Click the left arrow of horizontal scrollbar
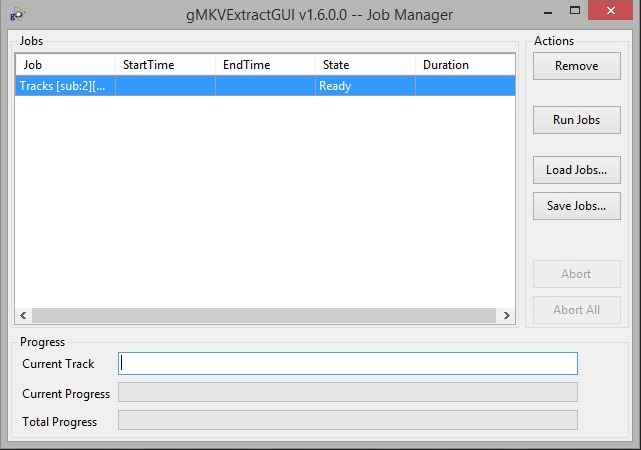This screenshot has width=641, height=450. [23, 315]
